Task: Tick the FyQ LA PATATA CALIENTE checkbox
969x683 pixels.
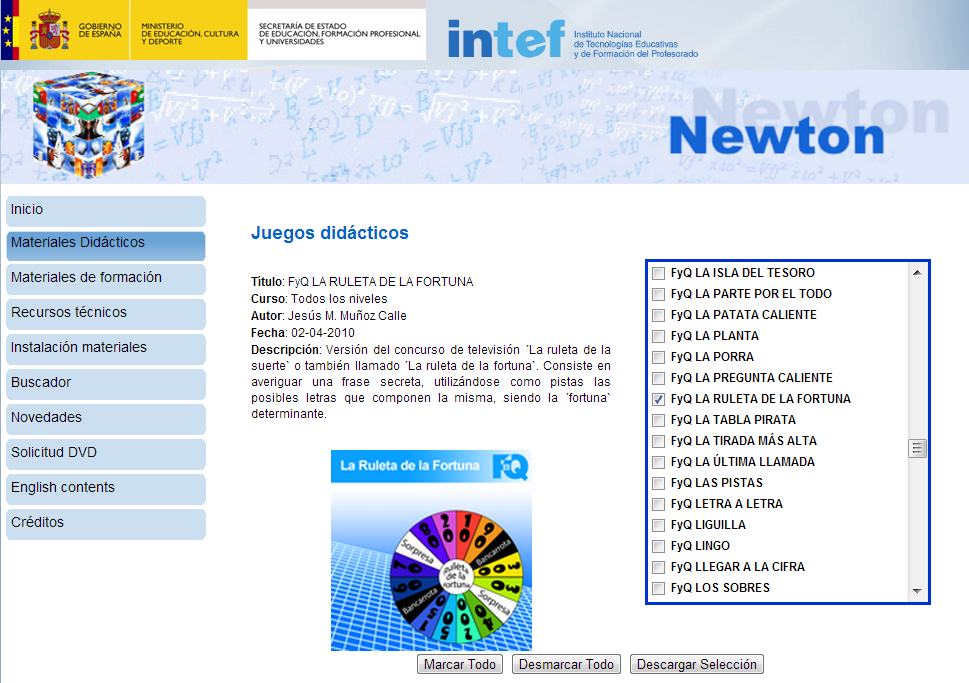Action: [x=659, y=315]
